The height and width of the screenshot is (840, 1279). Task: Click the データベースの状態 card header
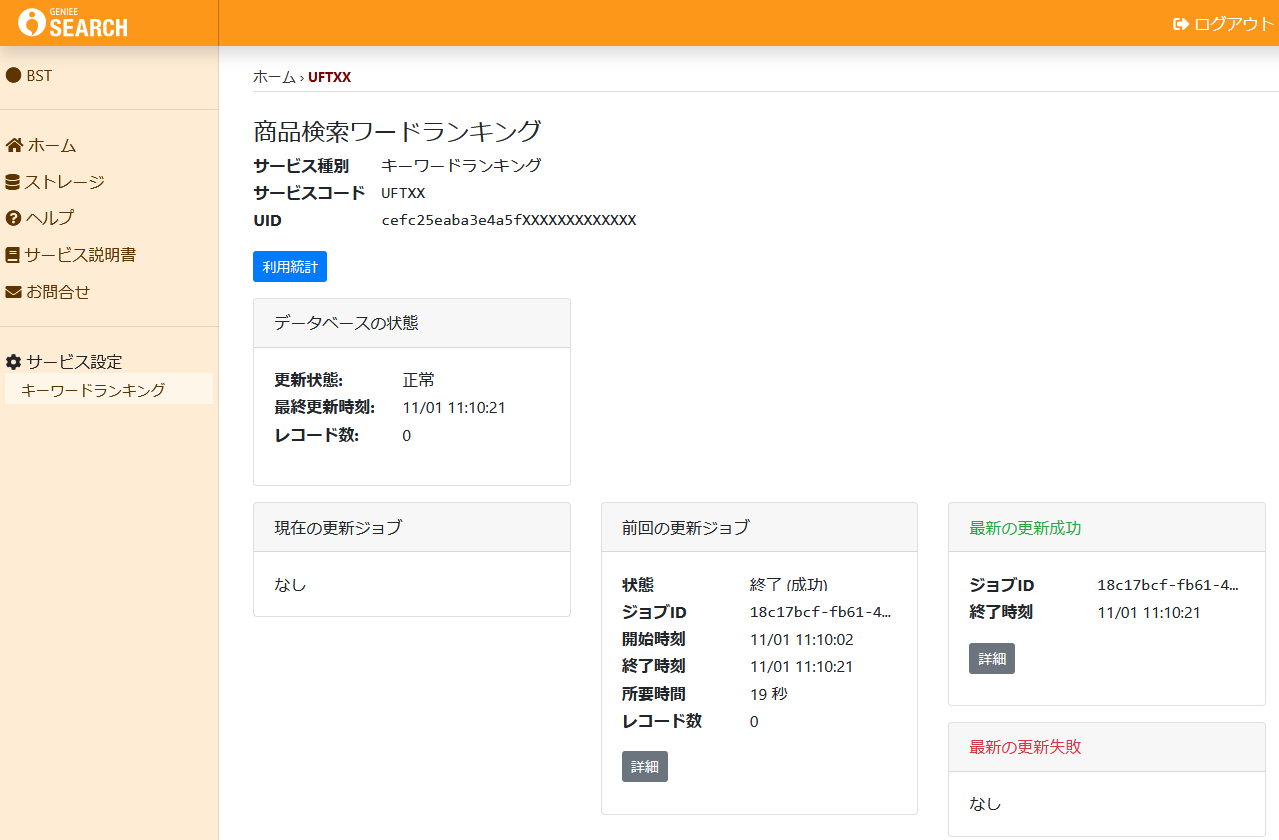coord(412,323)
